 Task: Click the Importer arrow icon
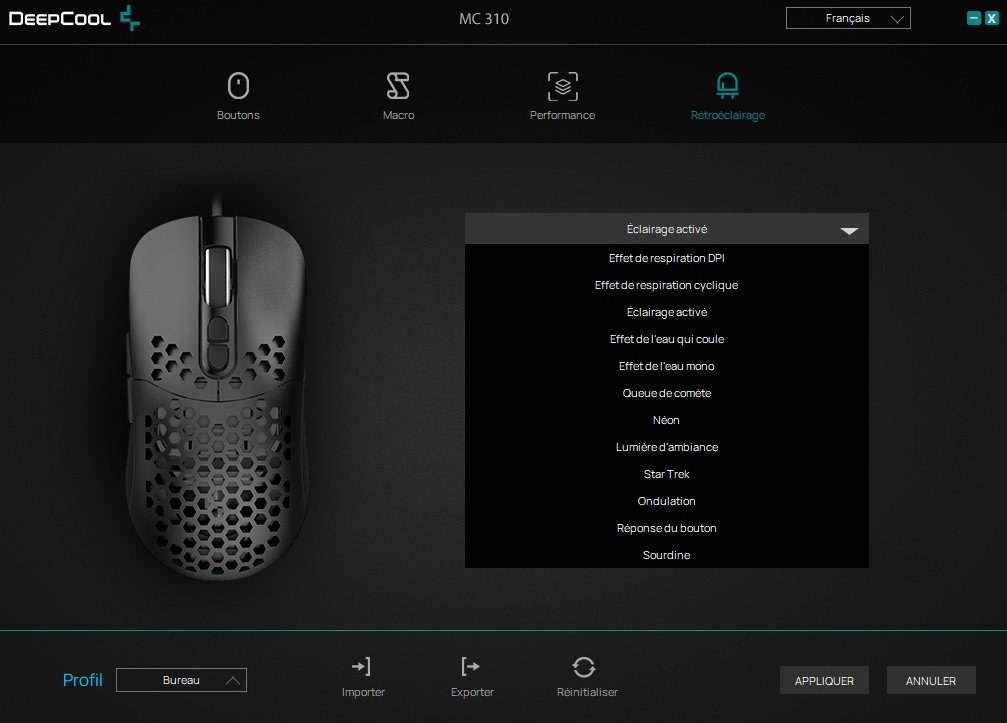point(362,666)
